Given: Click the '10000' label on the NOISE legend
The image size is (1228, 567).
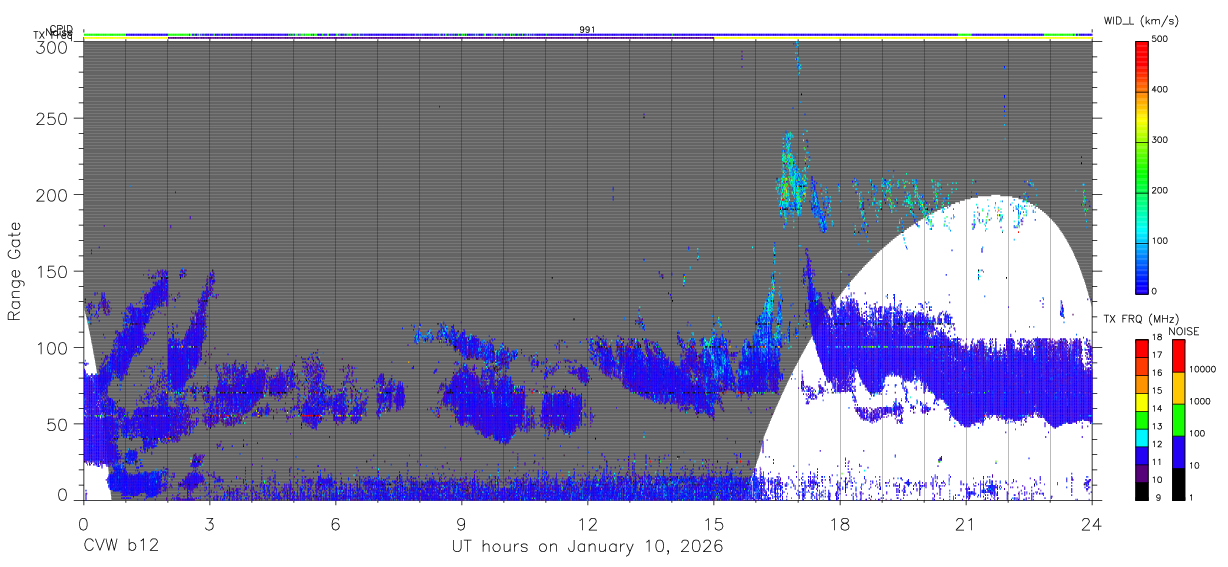Looking at the screenshot, I should coord(1204,369).
